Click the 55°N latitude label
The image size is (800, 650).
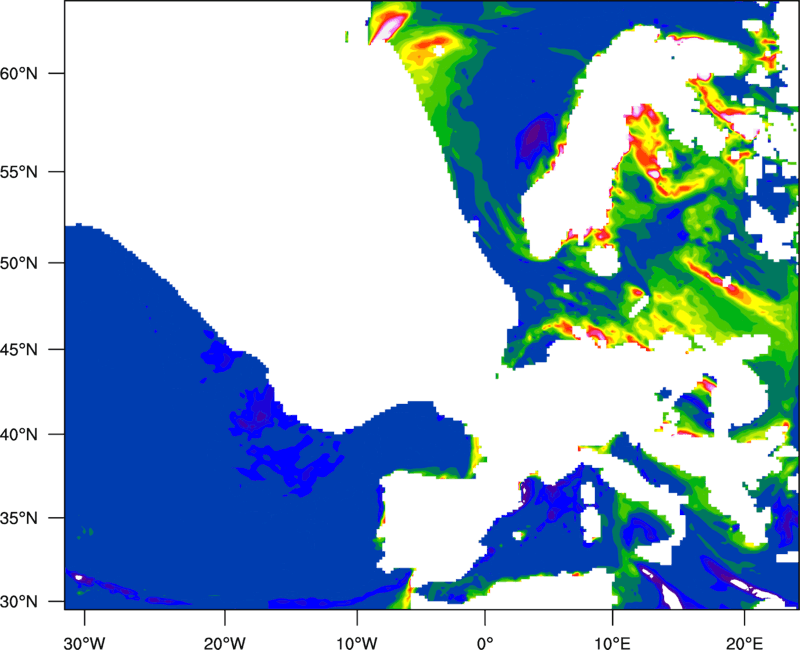(x=19, y=172)
